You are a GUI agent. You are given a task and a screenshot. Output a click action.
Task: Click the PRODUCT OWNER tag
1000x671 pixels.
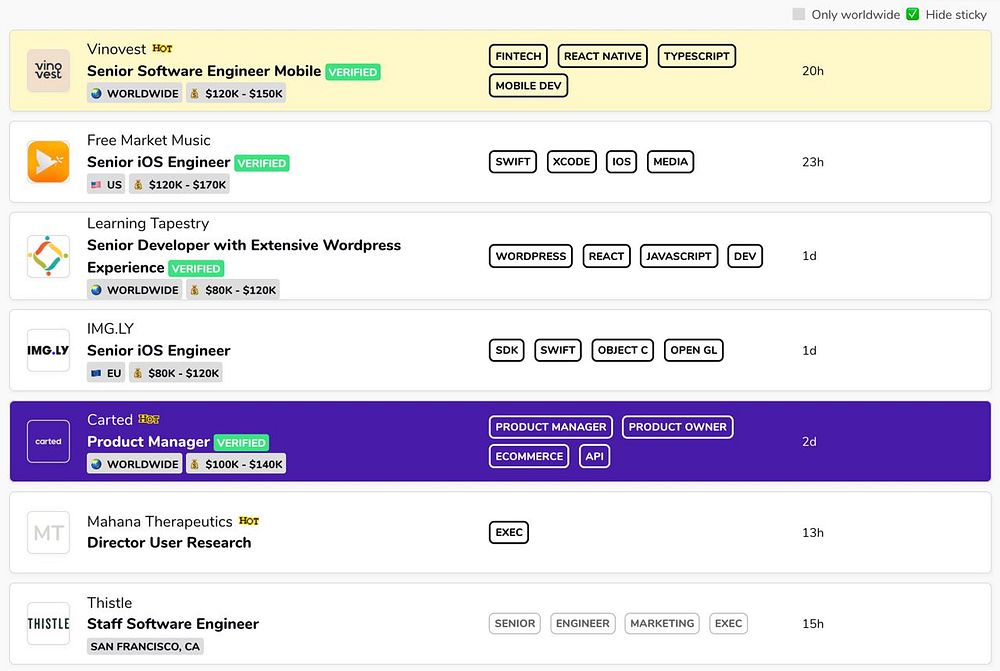(x=677, y=427)
